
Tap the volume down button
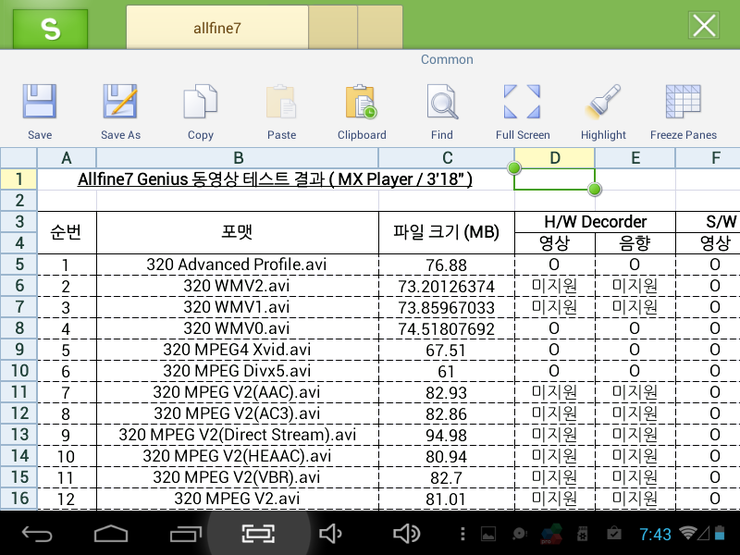tap(331, 534)
